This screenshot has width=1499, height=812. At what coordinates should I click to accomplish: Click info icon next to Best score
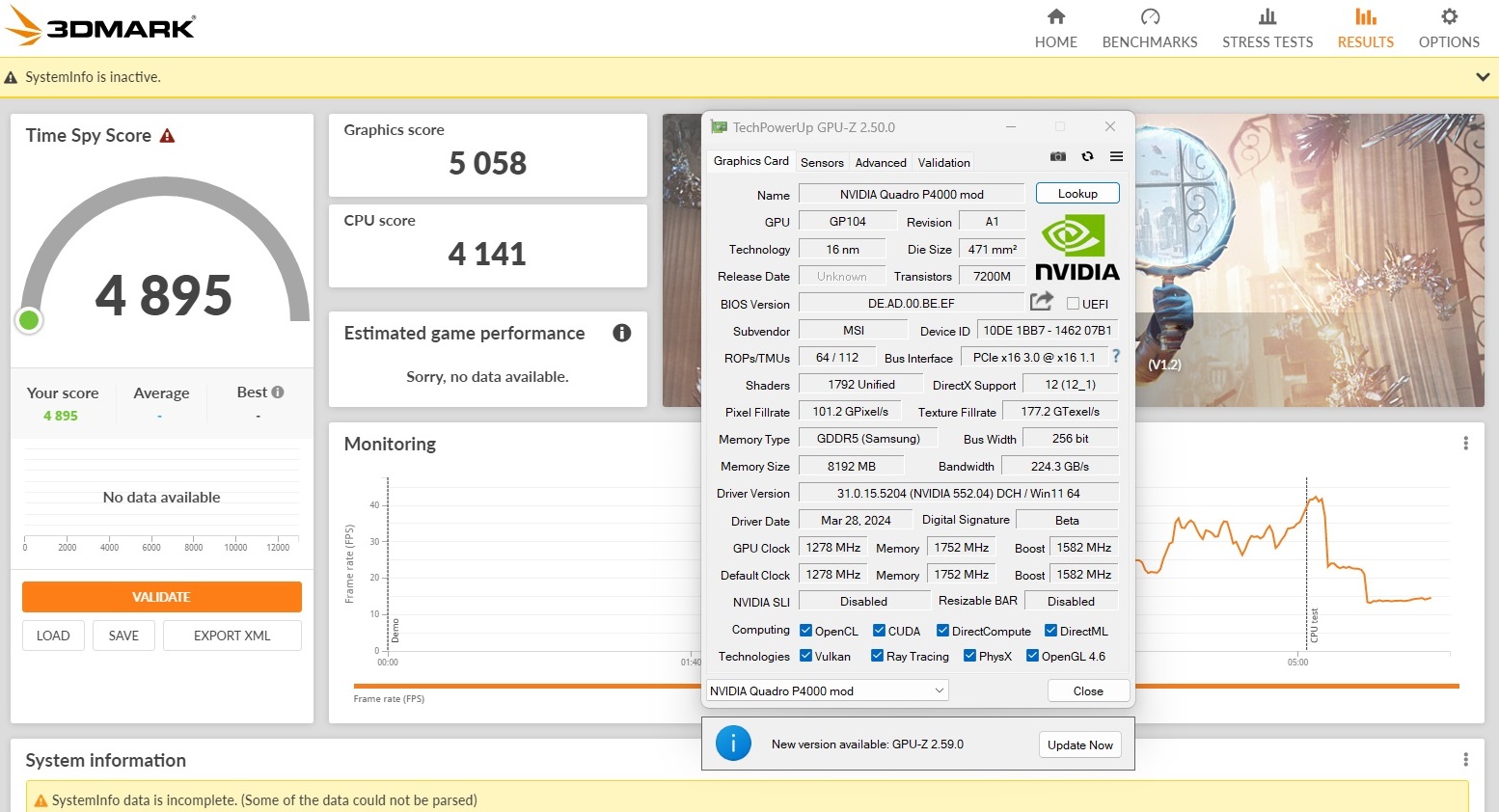278,392
